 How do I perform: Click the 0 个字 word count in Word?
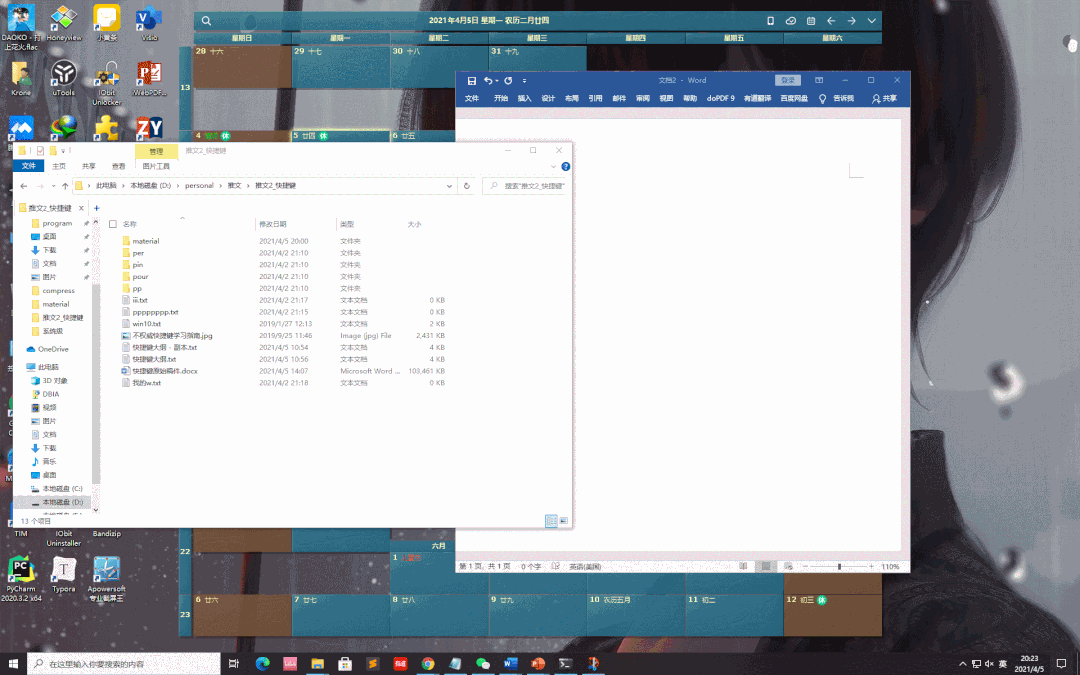pyautogui.click(x=531, y=567)
